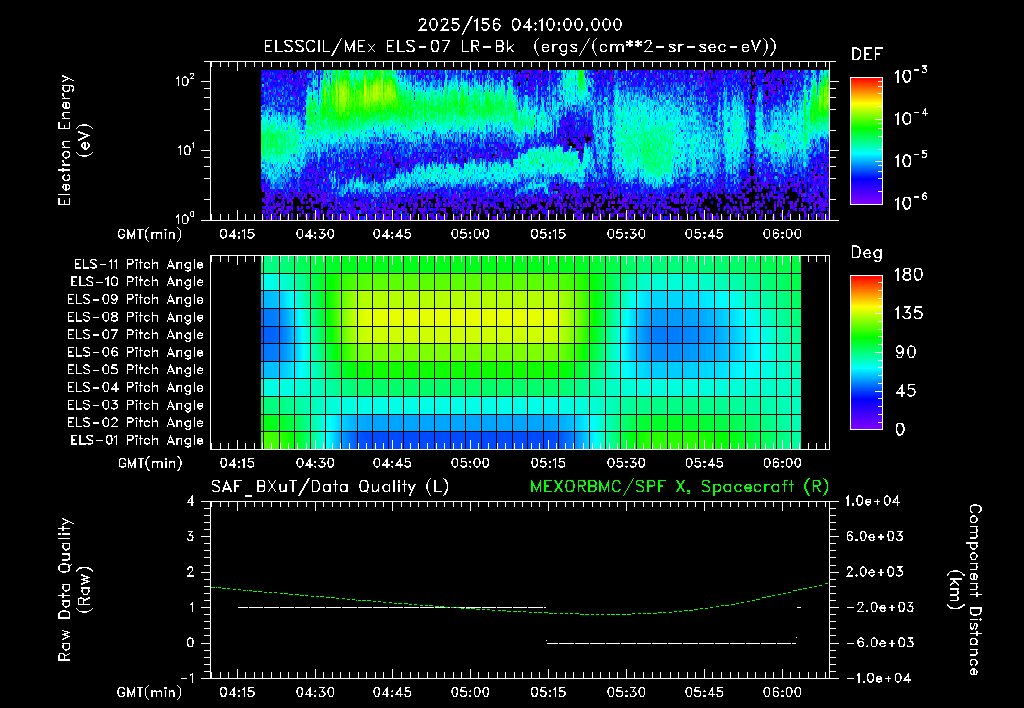Click the 6.0e+03 right axis value

[875, 536]
